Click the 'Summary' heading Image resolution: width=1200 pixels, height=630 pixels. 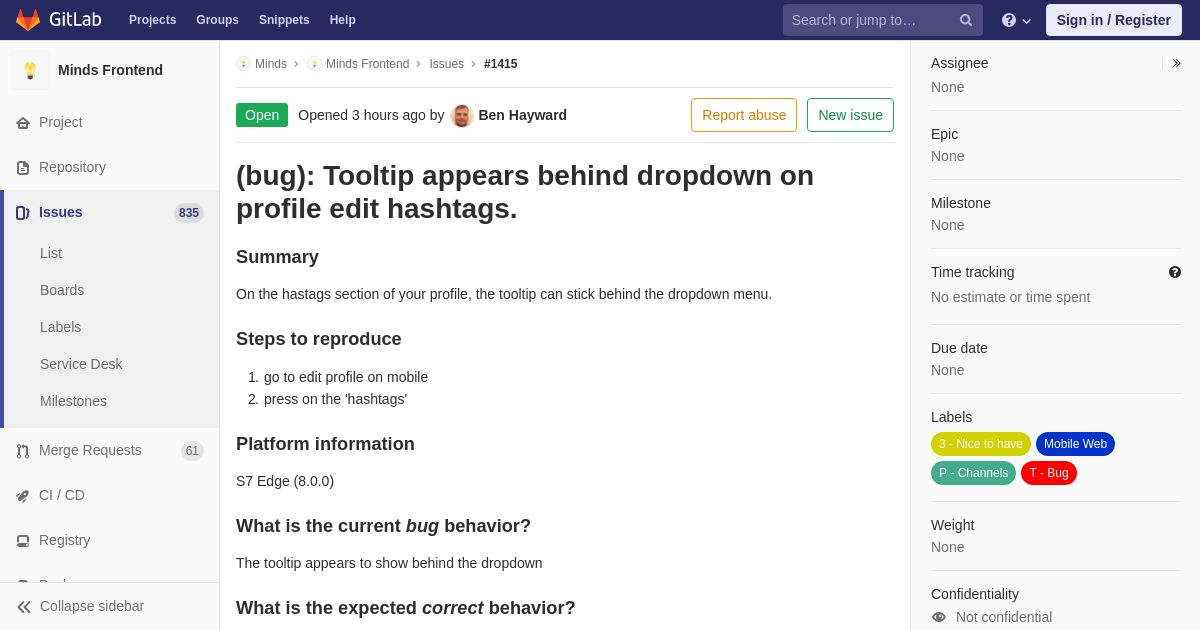point(277,257)
